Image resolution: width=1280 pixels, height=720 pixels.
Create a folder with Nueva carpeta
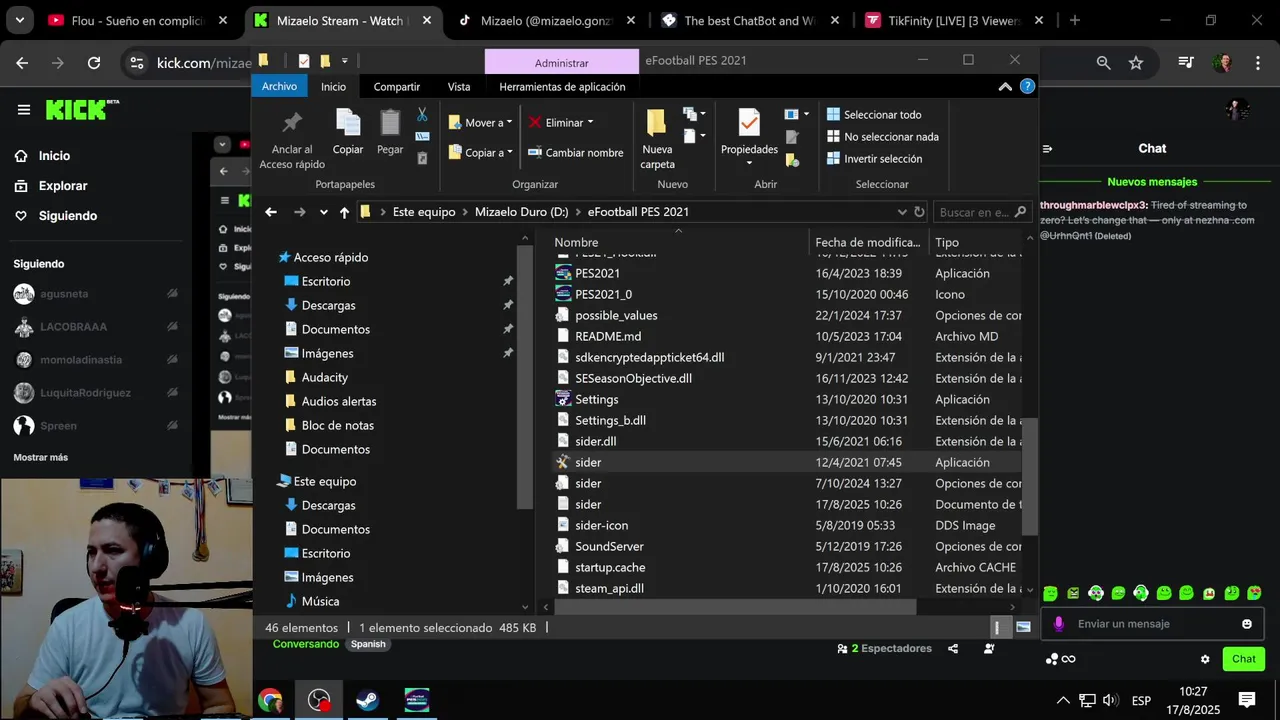point(657,139)
